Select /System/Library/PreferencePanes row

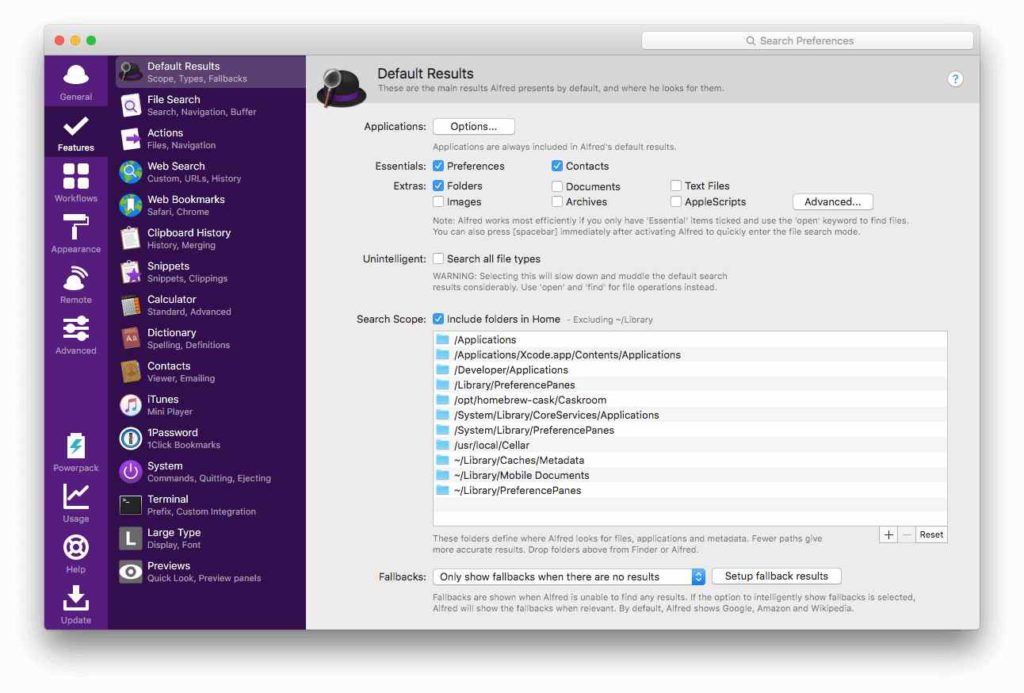pyautogui.click(x=690, y=430)
